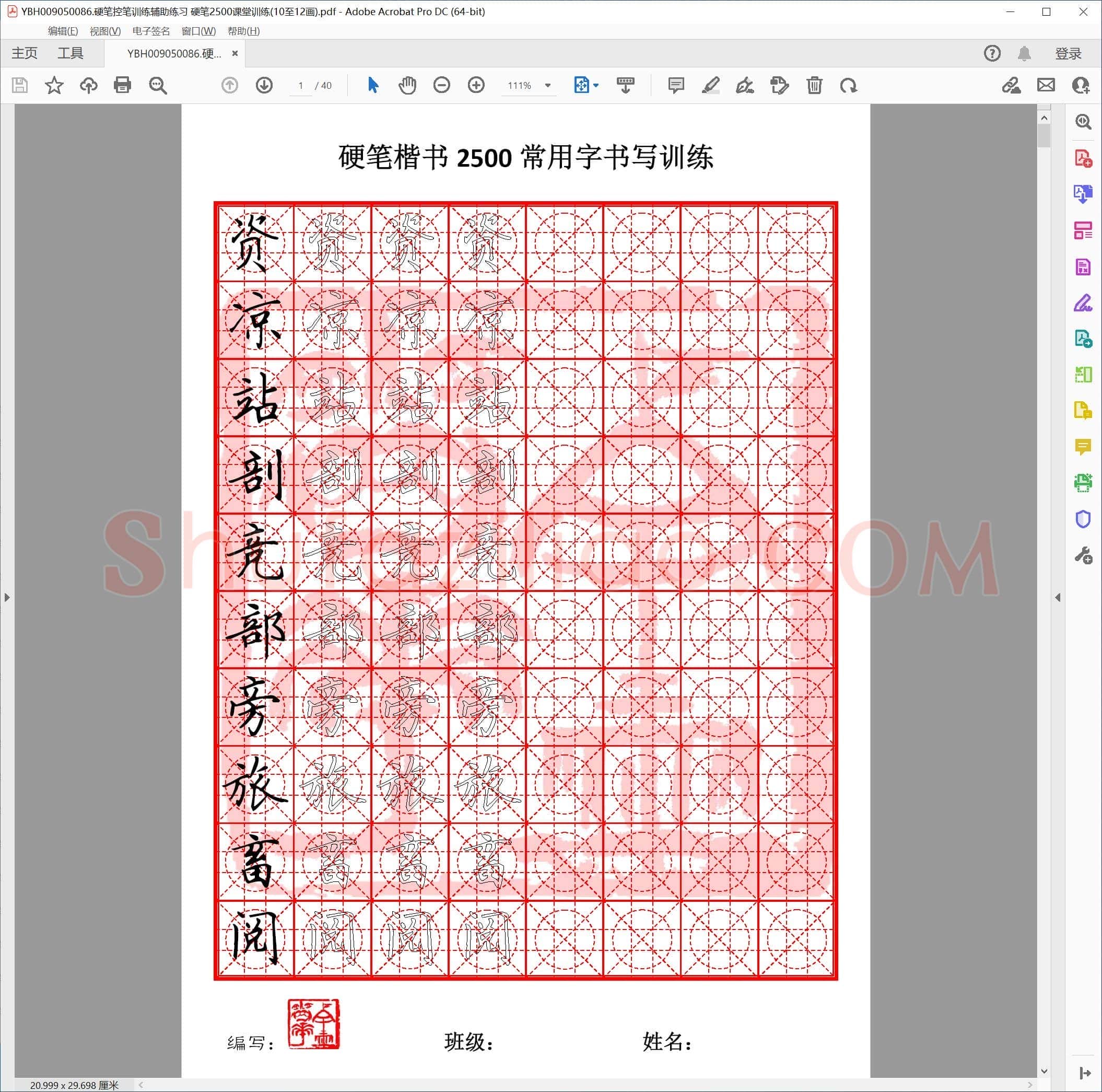Click the 111% zoom value field

pos(520,86)
